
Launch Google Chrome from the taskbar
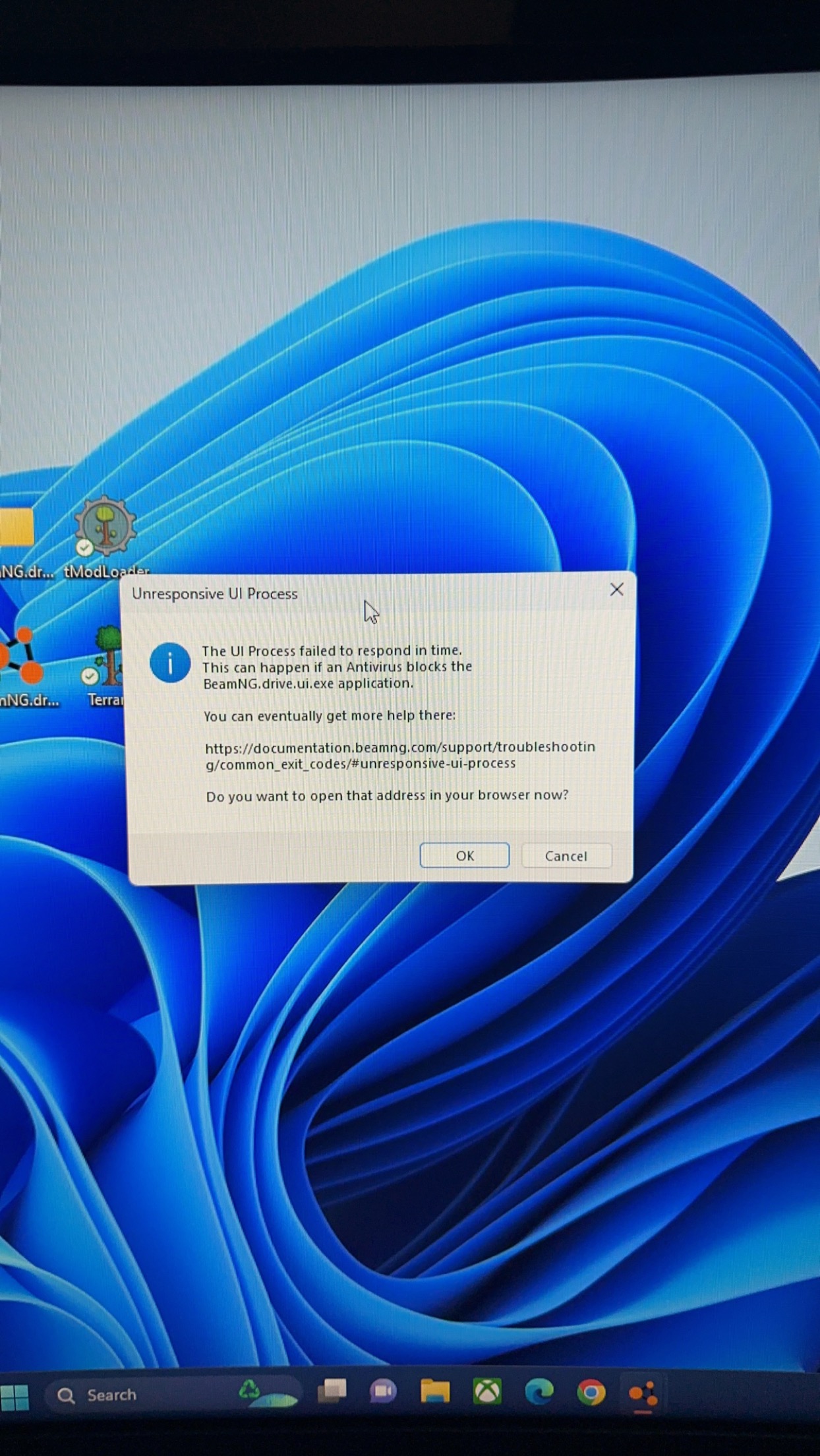pos(591,1393)
